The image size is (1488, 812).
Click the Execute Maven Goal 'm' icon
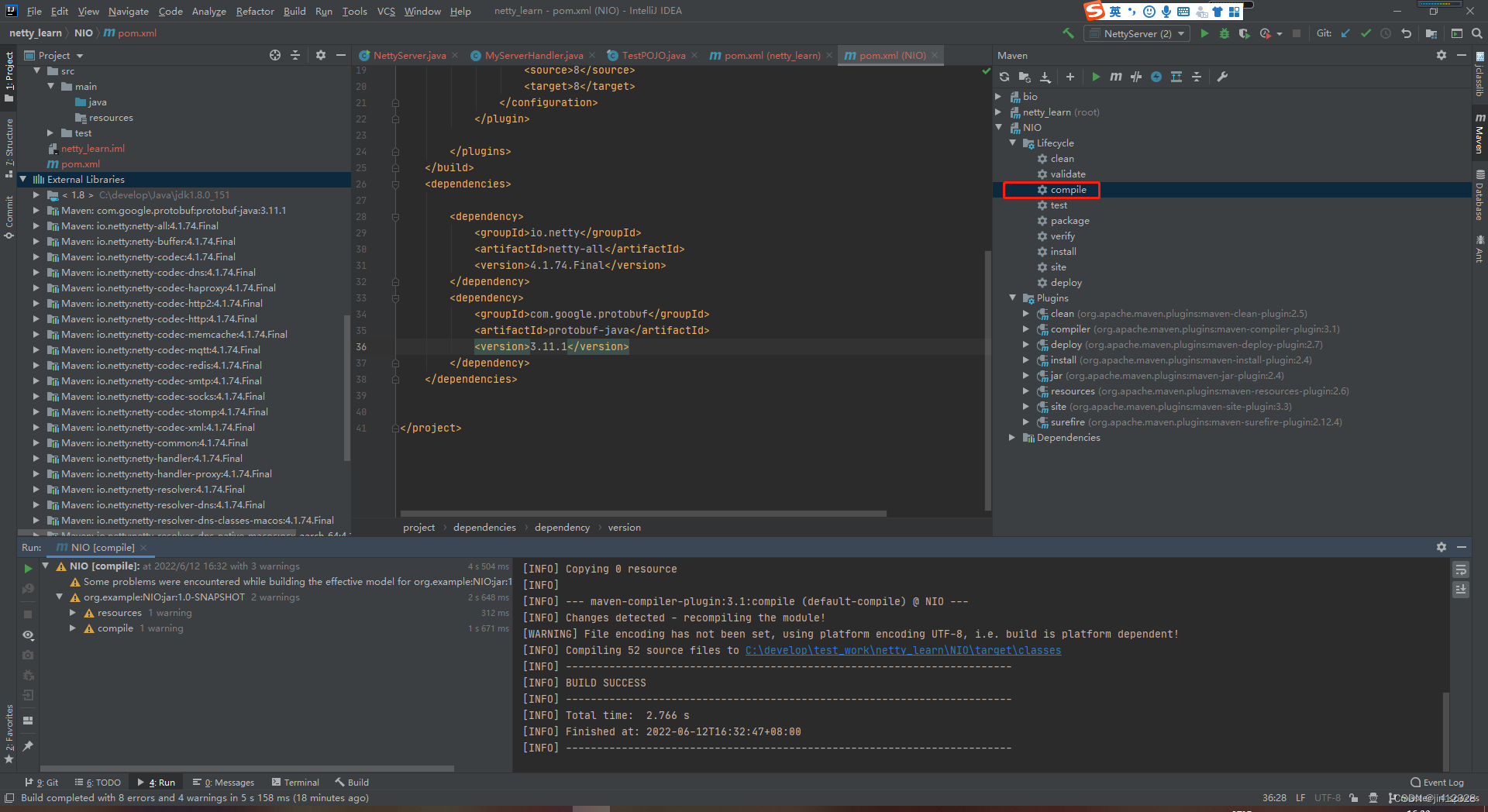point(1116,77)
